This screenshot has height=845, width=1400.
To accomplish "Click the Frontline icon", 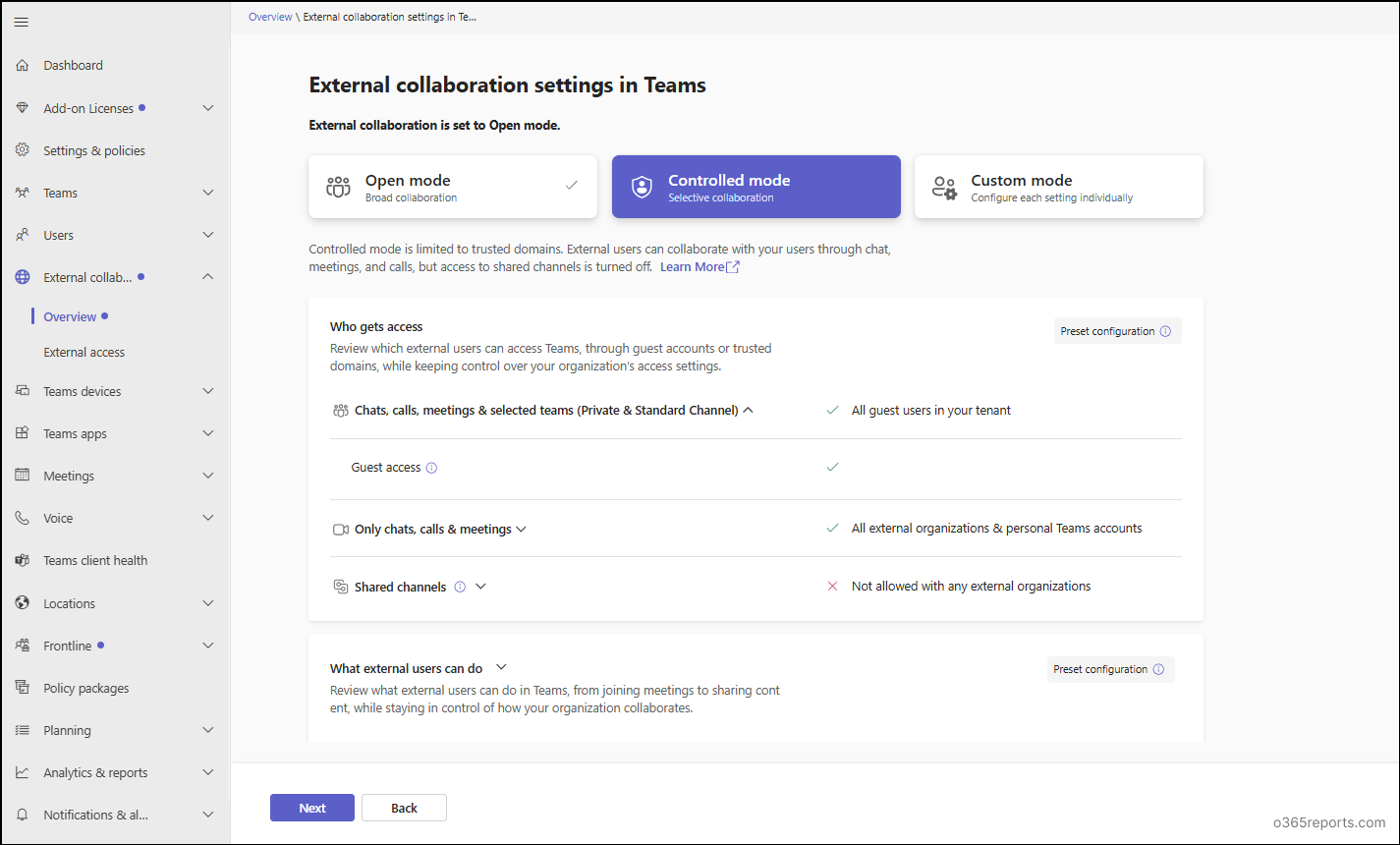I will pos(23,646).
